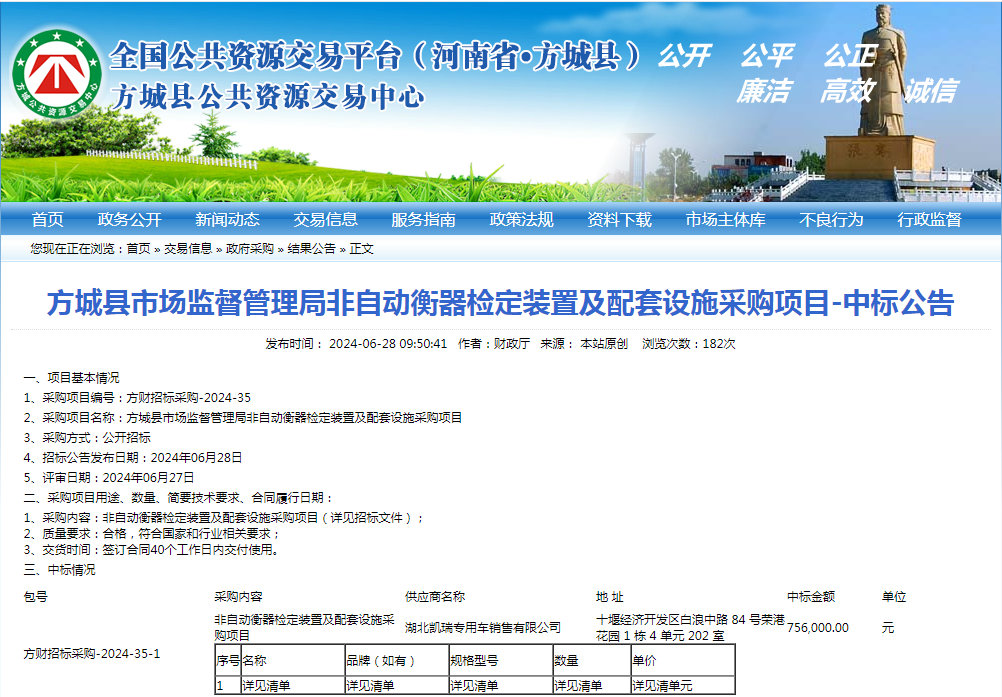Viewport: 1002px width, 697px height.
Task: Go to the 政务公开 menu section
Action: point(129,220)
